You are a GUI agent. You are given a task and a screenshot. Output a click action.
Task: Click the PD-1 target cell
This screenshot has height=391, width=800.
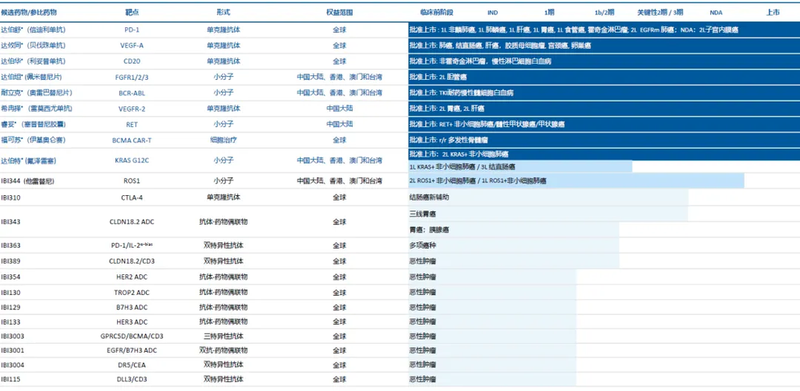(132, 30)
